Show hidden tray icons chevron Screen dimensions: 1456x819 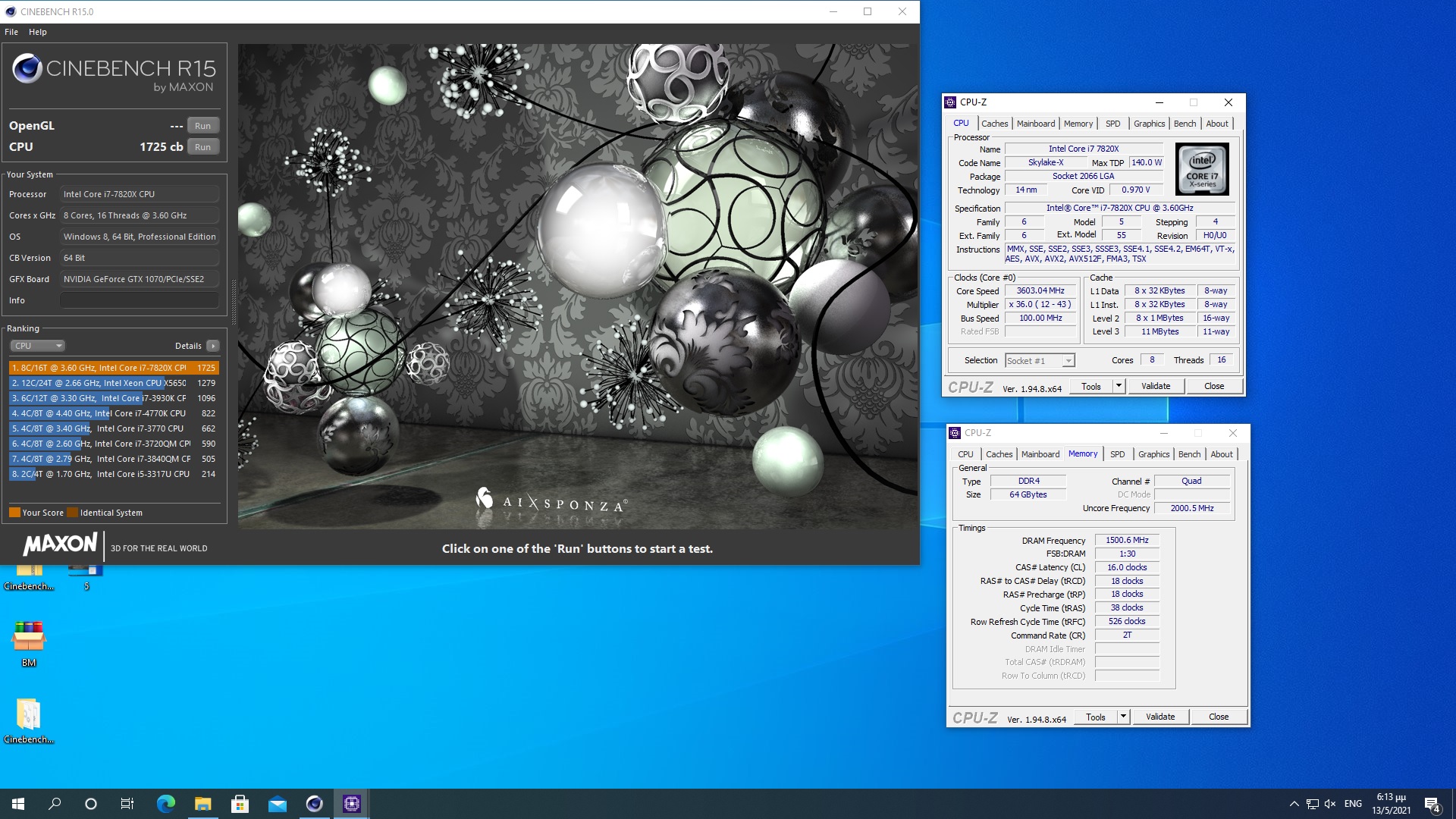(x=1294, y=804)
